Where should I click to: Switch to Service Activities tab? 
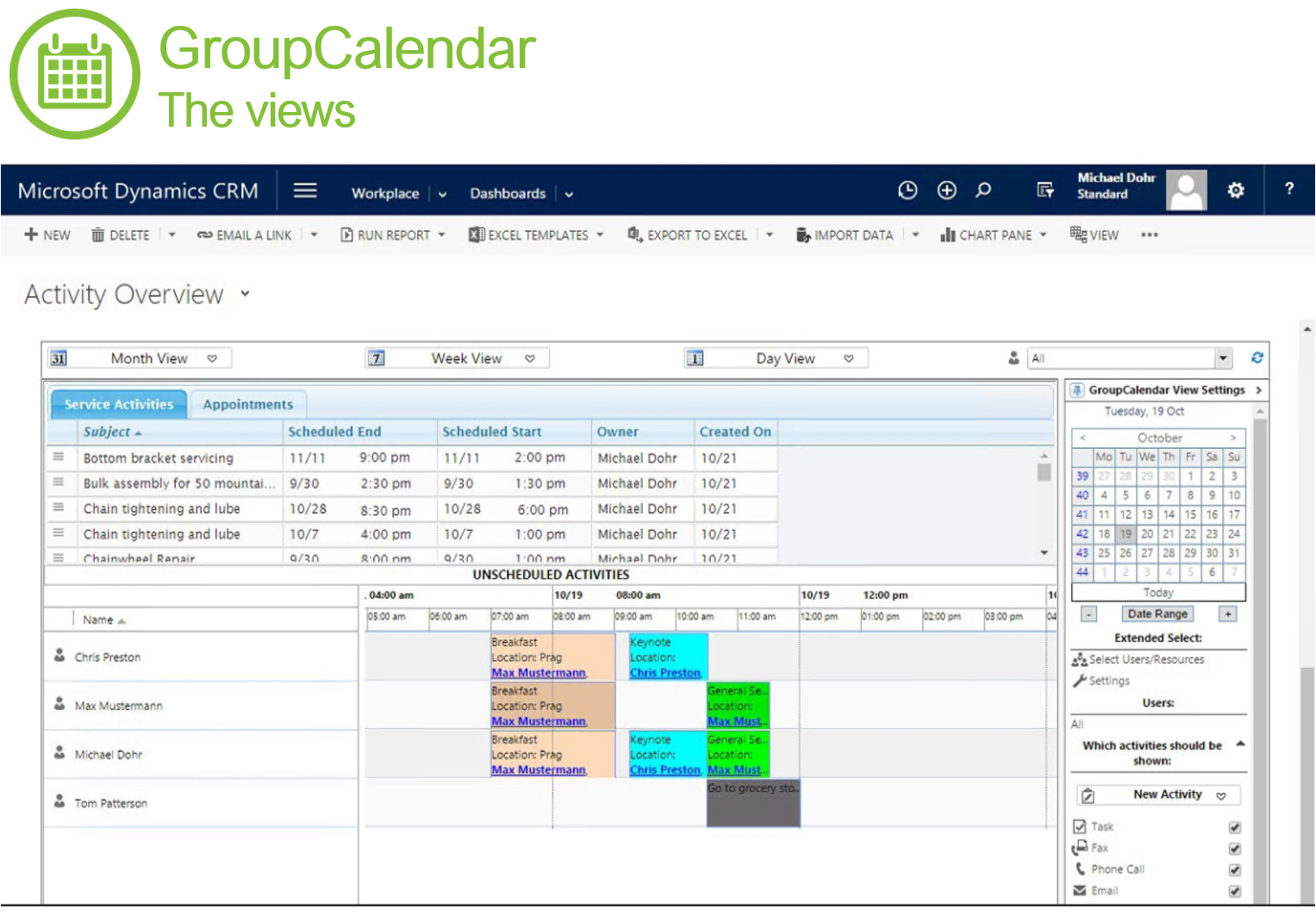[119, 404]
